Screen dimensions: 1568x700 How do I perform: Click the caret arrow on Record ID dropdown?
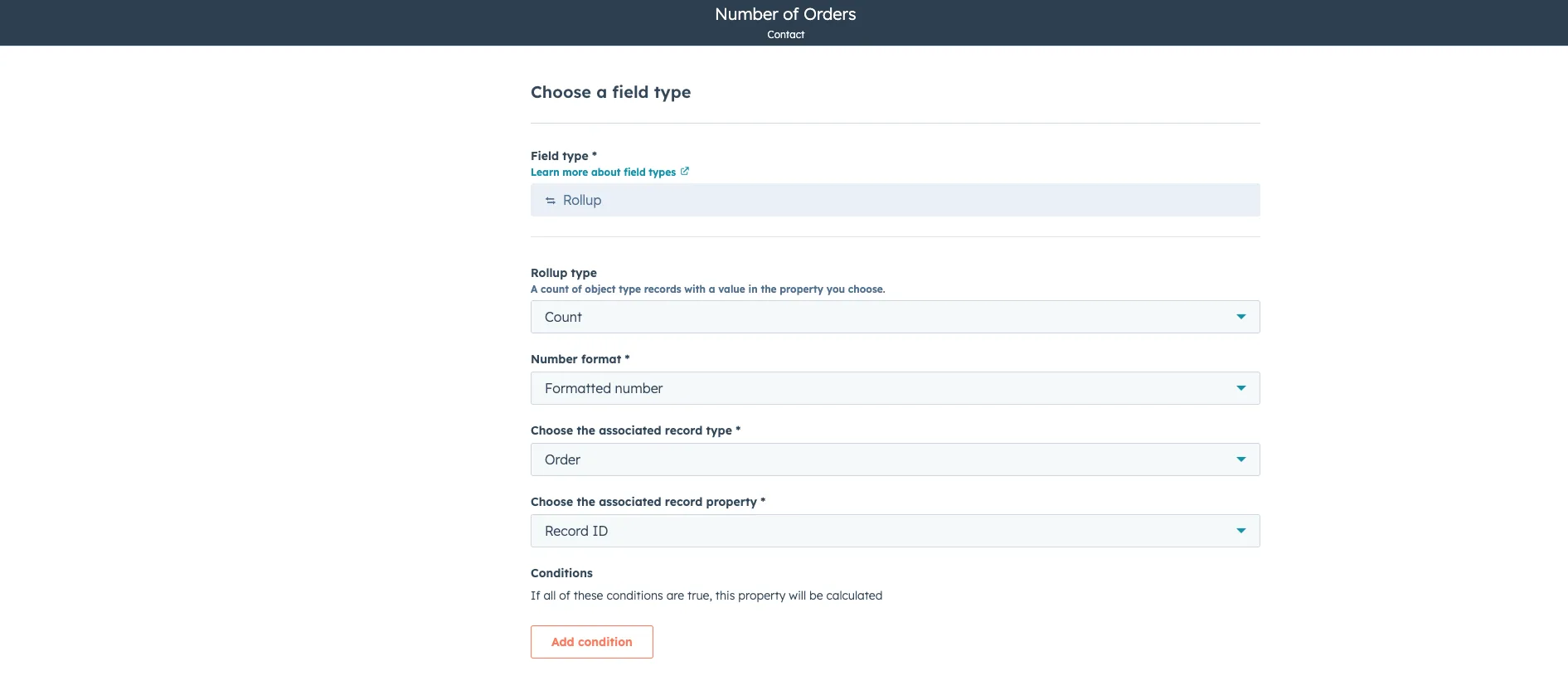pyautogui.click(x=1241, y=531)
